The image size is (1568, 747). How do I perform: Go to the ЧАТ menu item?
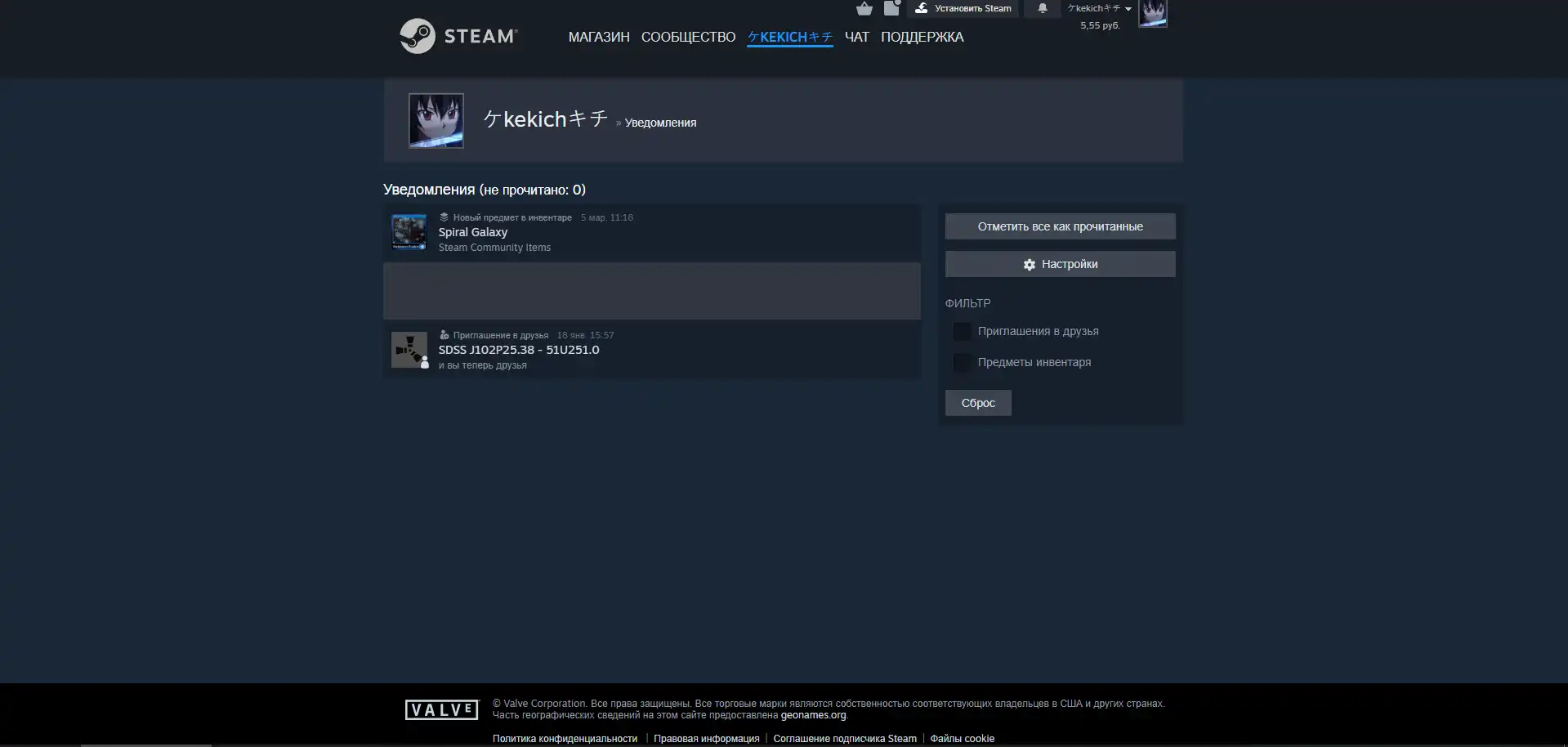[856, 37]
